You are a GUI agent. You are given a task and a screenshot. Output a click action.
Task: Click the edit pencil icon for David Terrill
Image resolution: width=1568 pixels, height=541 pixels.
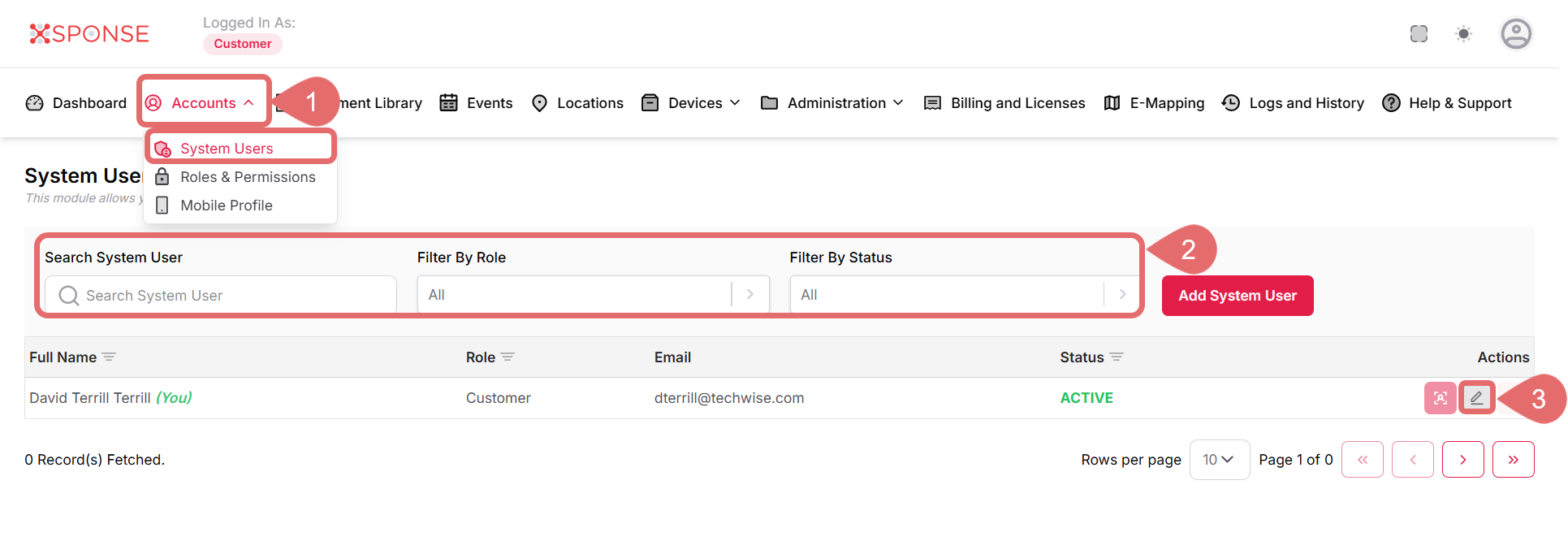point(1476,398)
